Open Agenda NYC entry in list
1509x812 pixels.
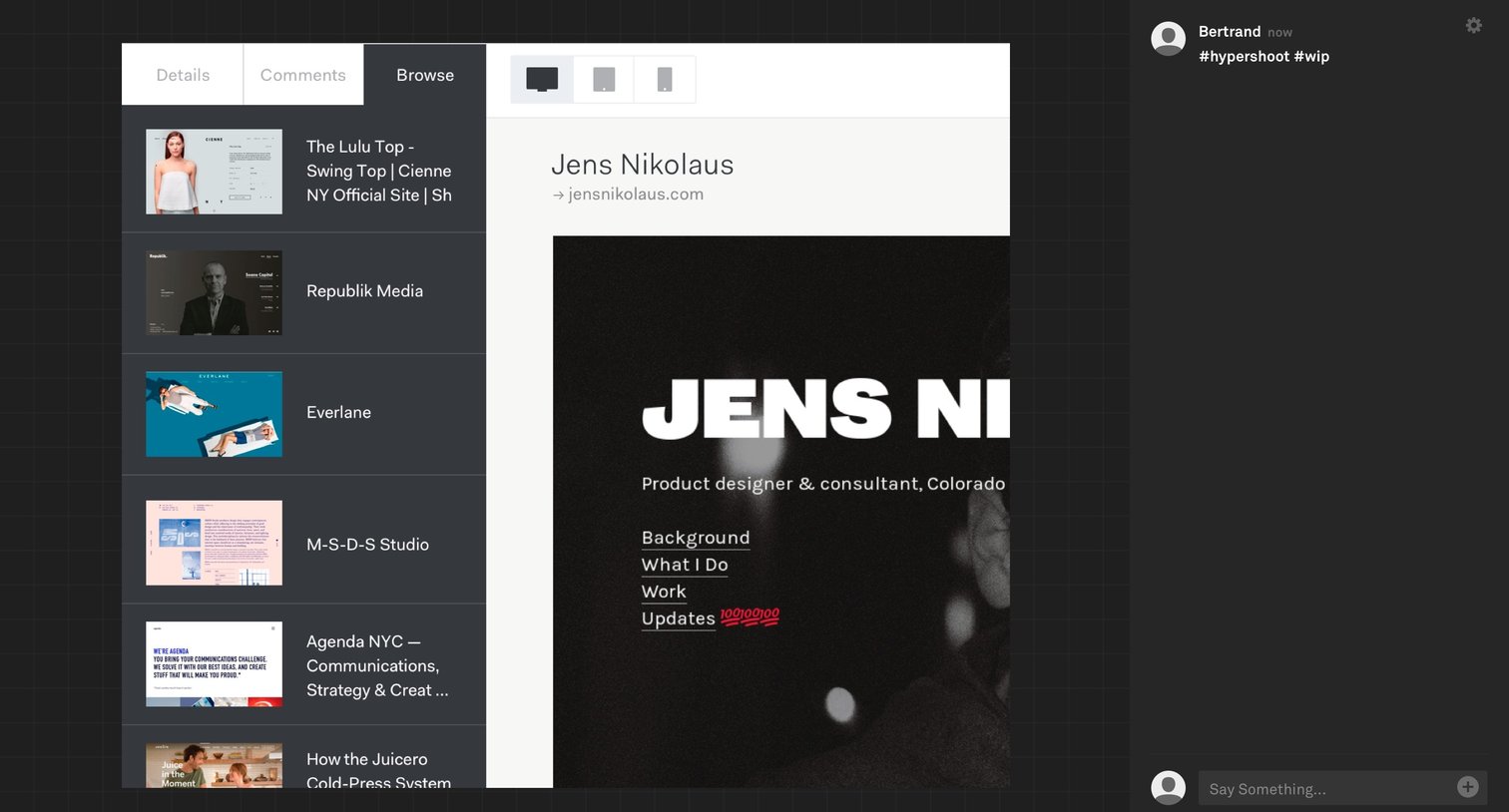(x=303, y=664)
